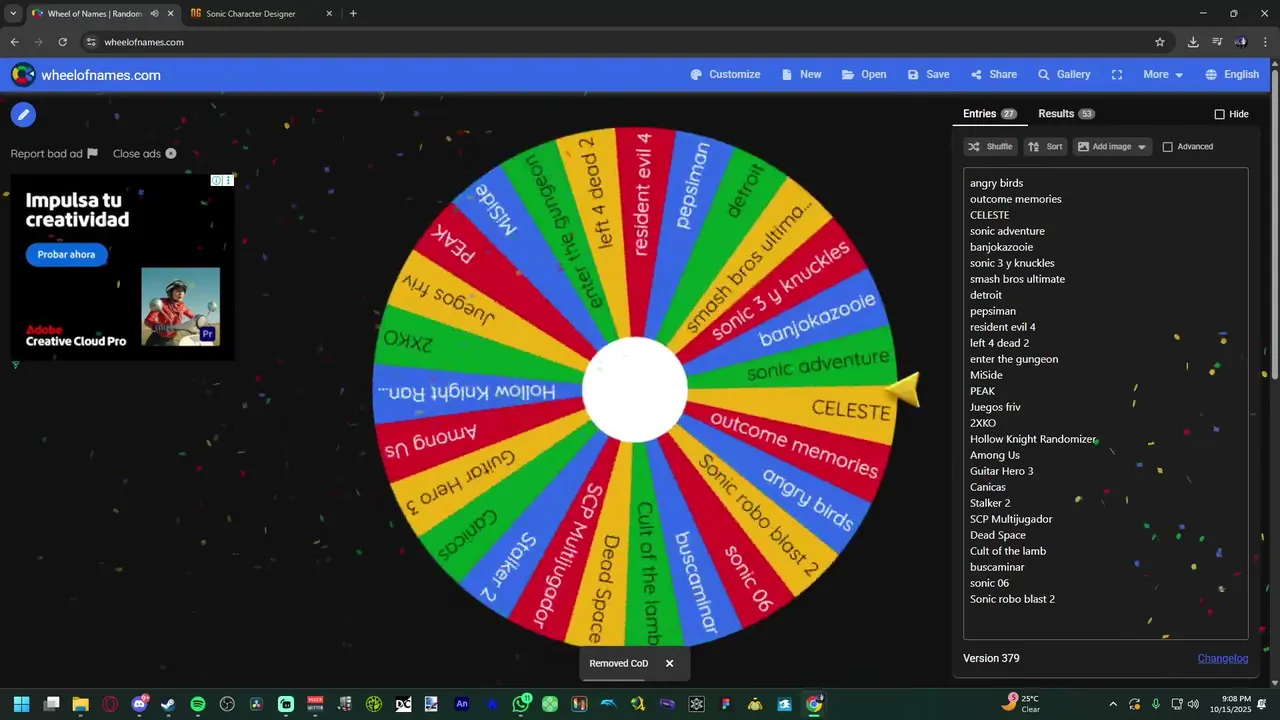Change language from English
The image size is (1280, 720).
(x=1232, y=75)
